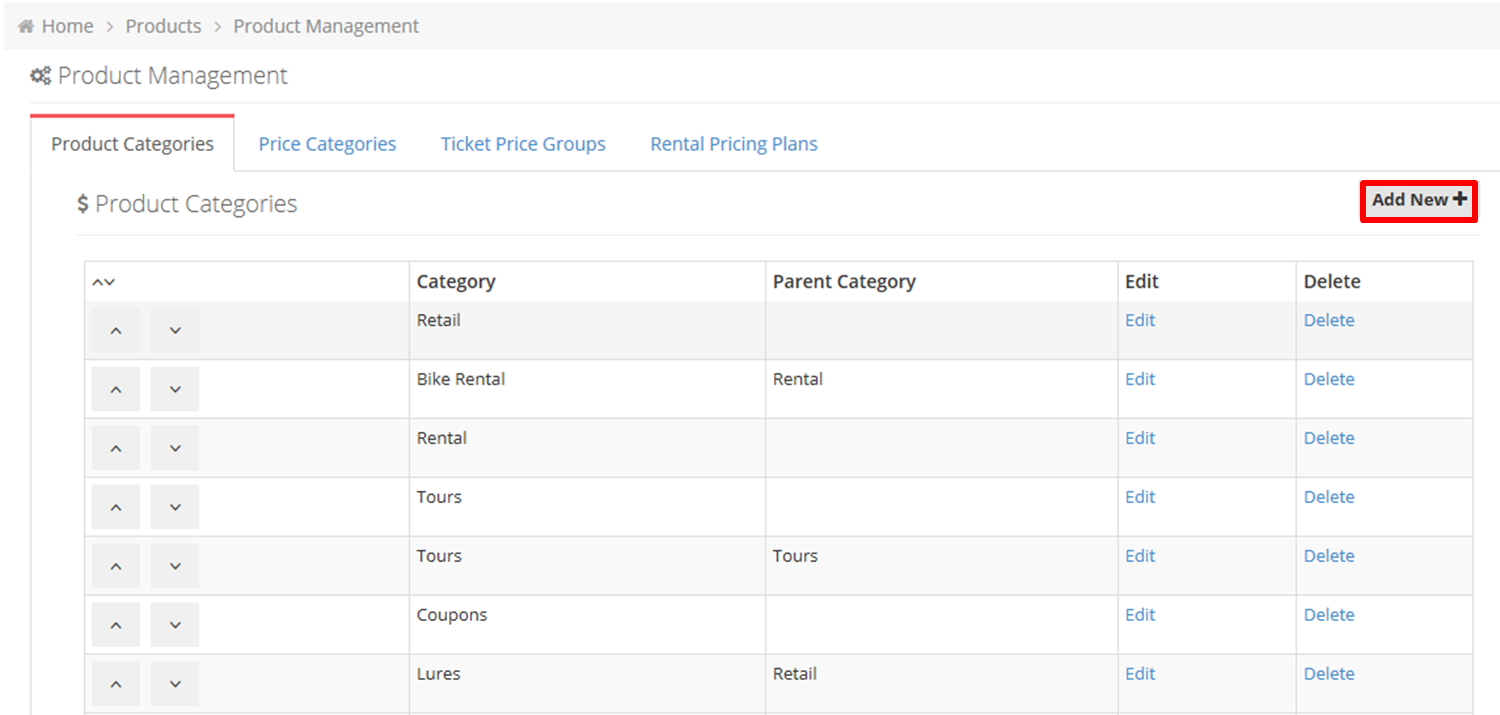Move the Bike Rental row down
This screenshot has height=715, width=1500.
(x=175, y=390)
